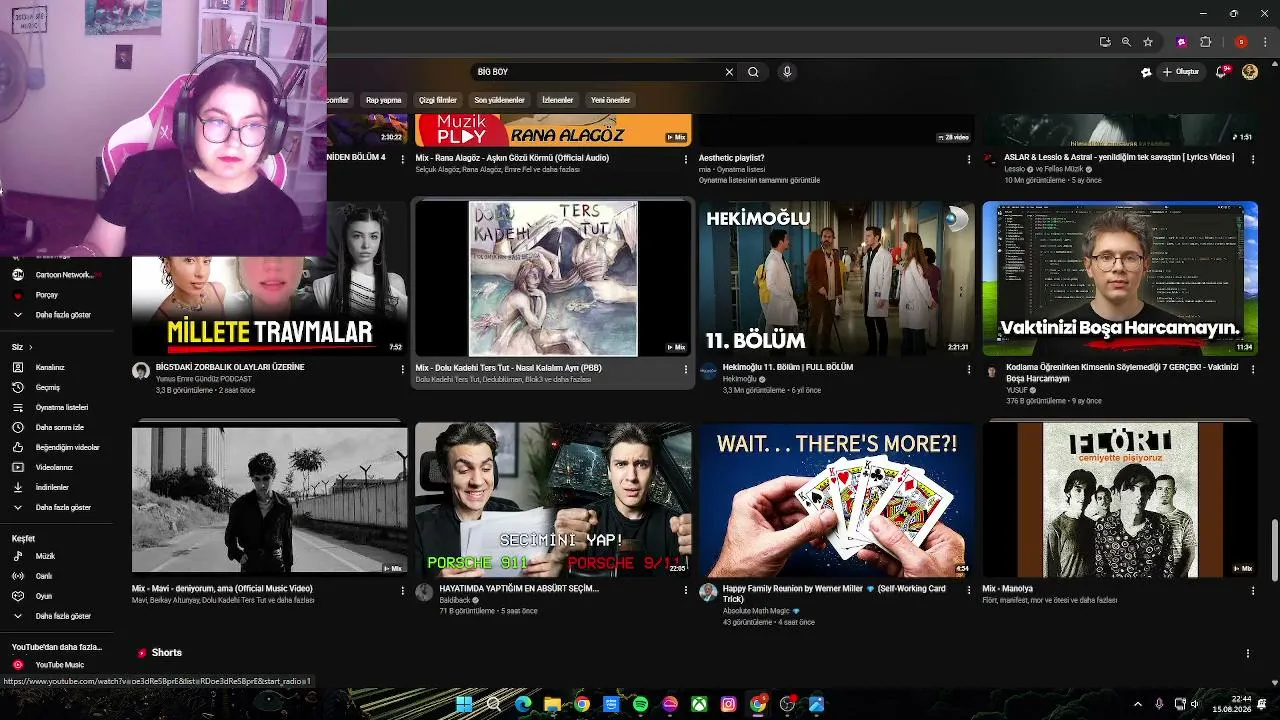Open Daha sonra izle list
The image size is (1280, 720).
[60, 427]
